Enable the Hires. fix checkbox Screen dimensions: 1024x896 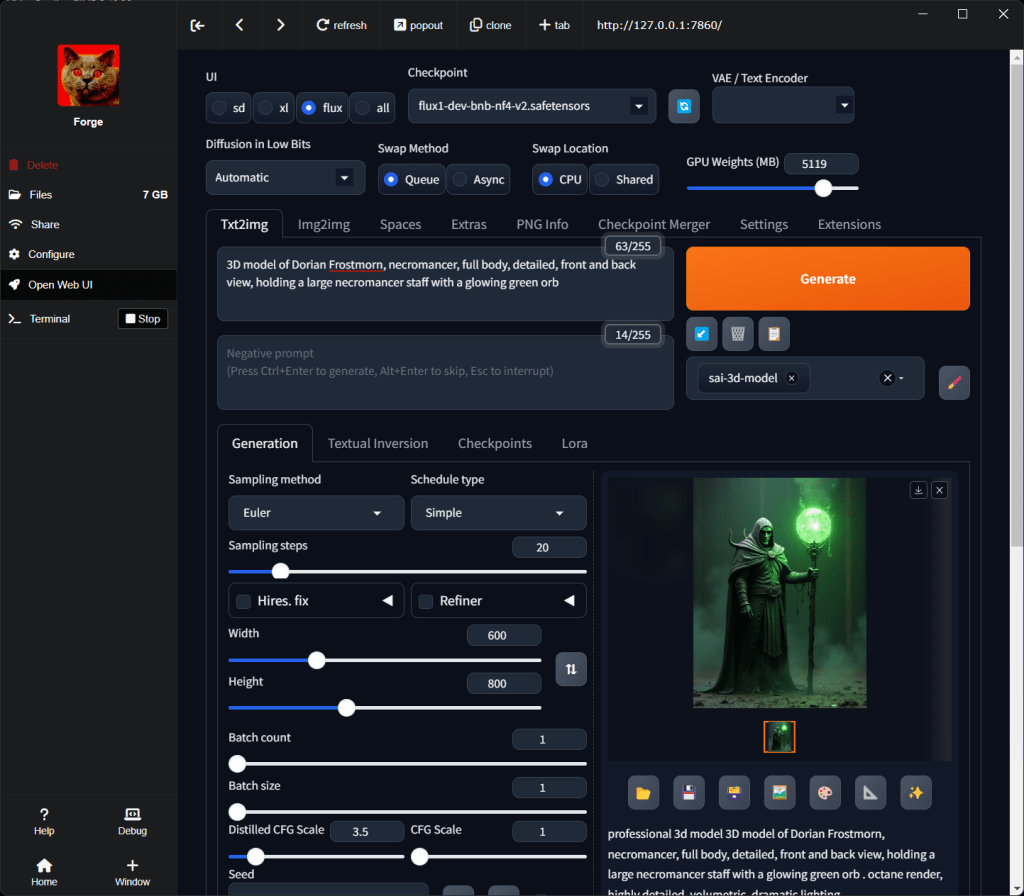(243, 601)
